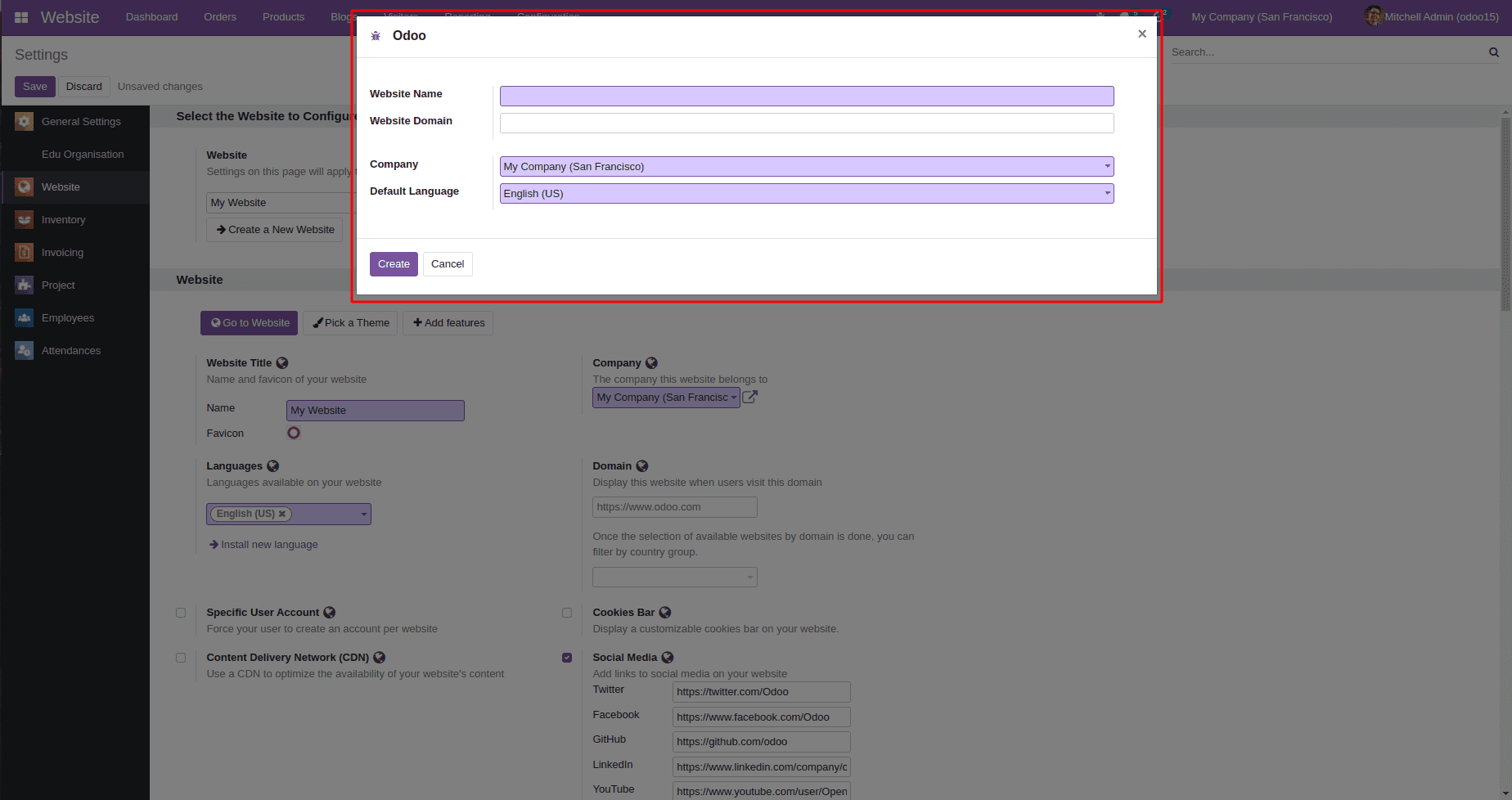Click the search magnifier icon
1512x800 pixels.
pyautogui.click(x=1494, y=52)
